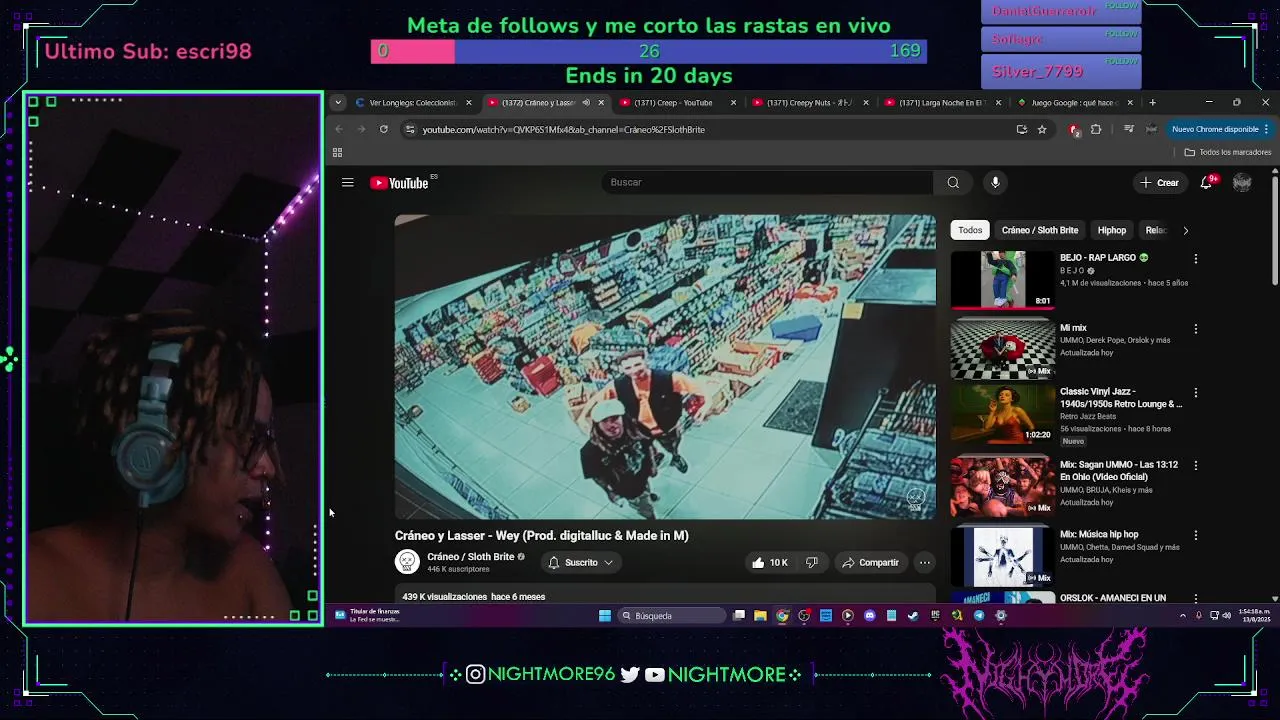
Task: Open the account avatar menu
Action: tap(1242, 182)
